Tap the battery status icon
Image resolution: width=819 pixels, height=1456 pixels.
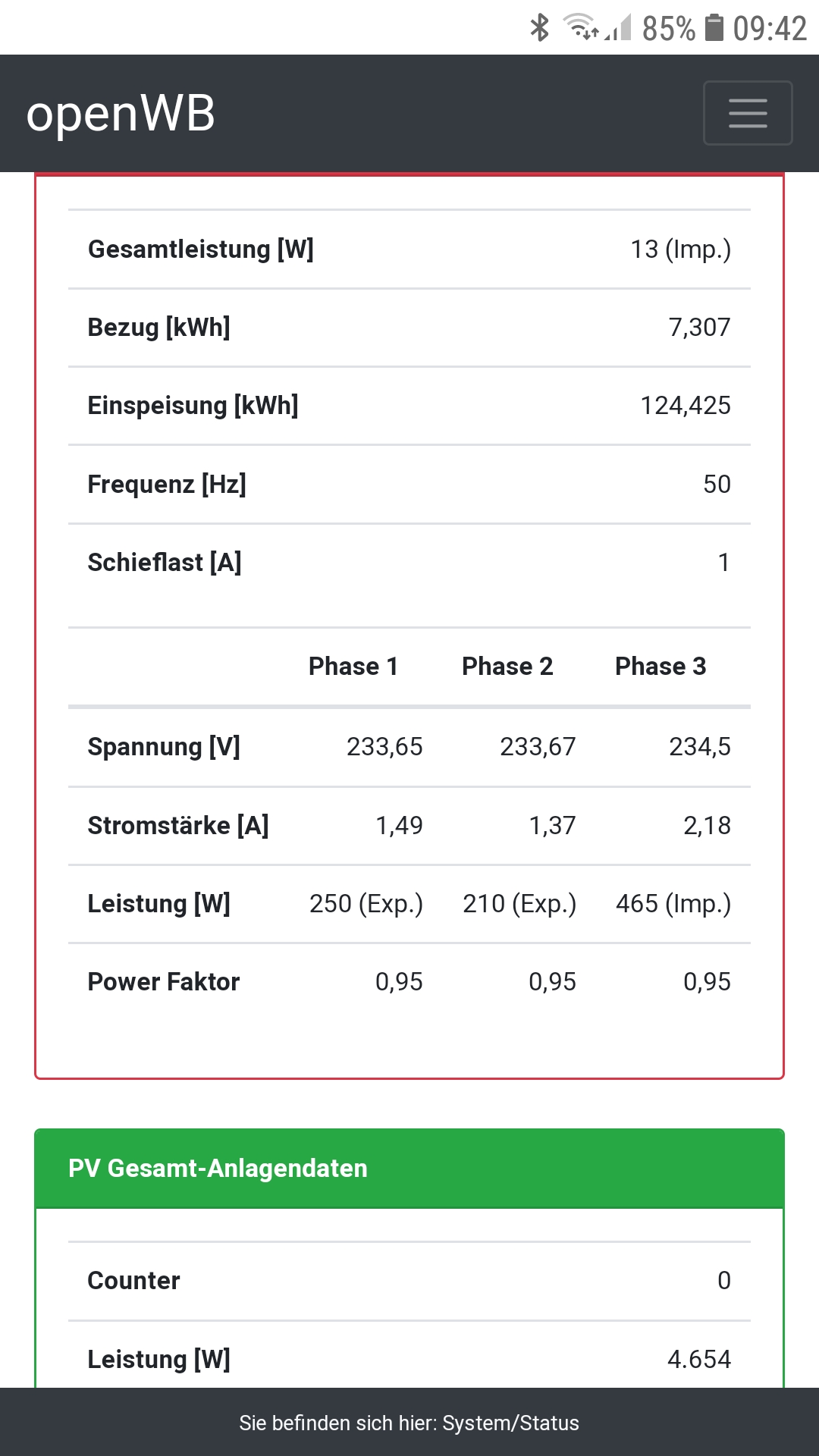714,28
